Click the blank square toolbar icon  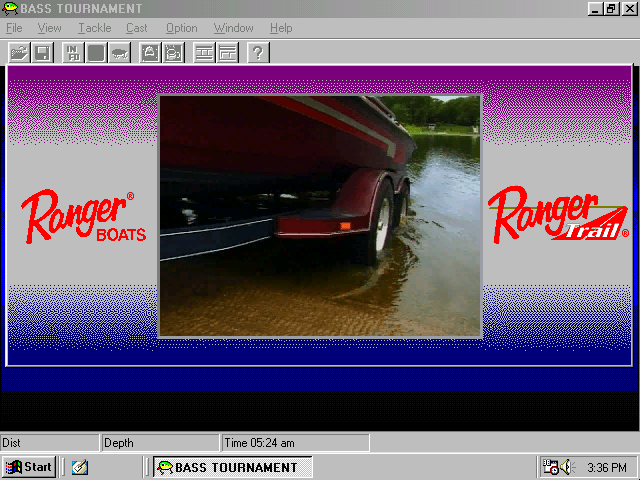click(96, 53)
